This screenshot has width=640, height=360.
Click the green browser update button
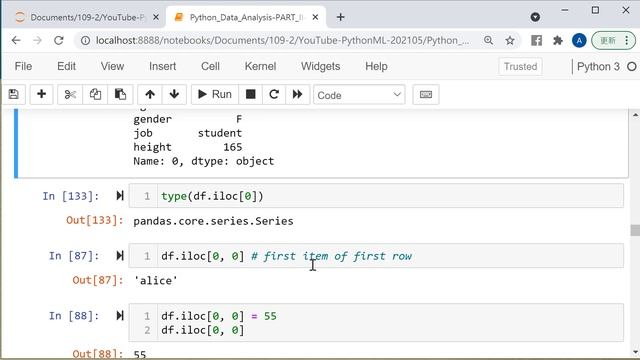point(613,40)
